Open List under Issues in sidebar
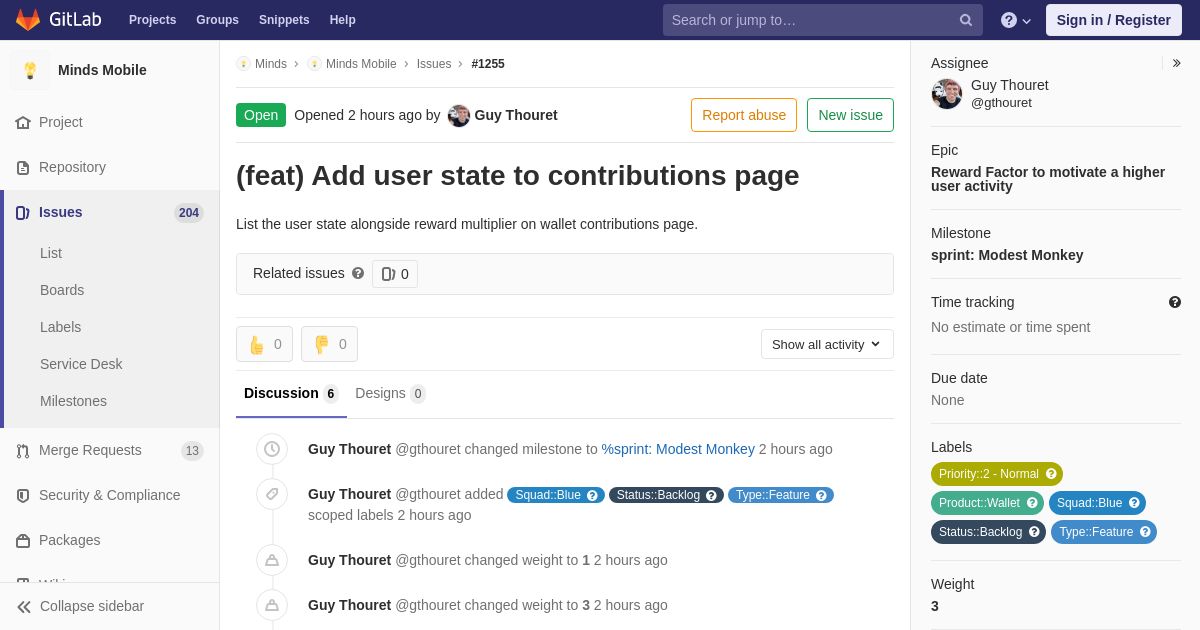Viewport: 1200px width, 630px height. [51, 253]
